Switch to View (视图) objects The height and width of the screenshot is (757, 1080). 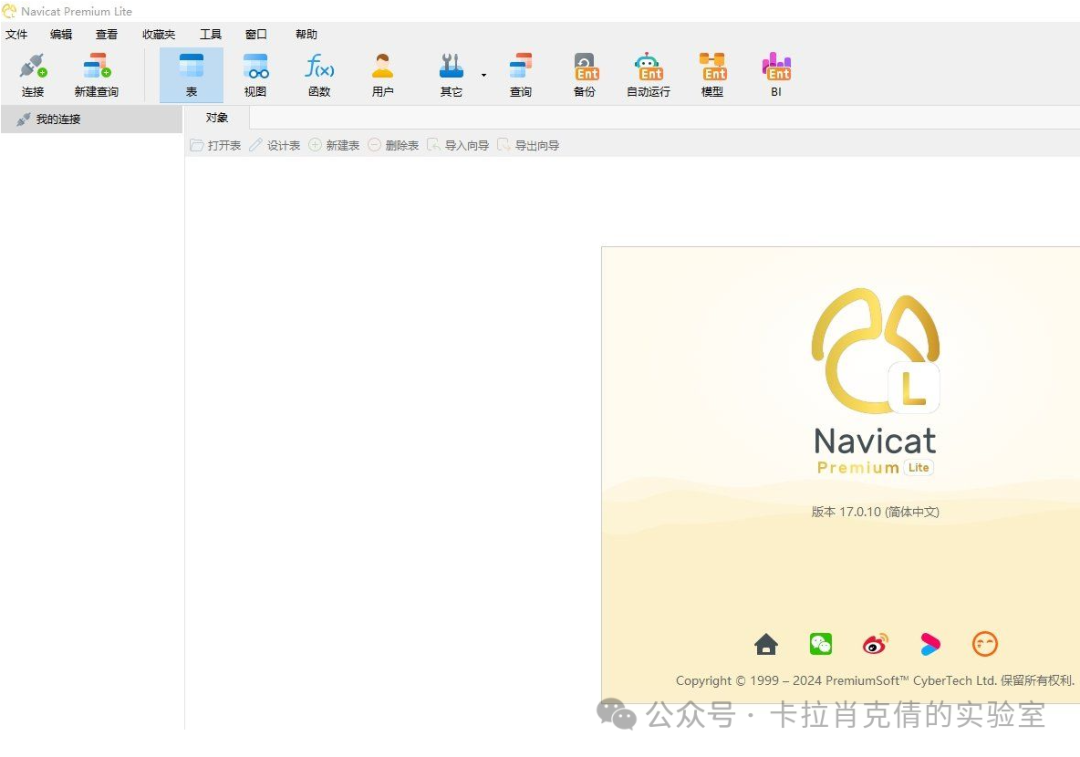coord(255,75)
